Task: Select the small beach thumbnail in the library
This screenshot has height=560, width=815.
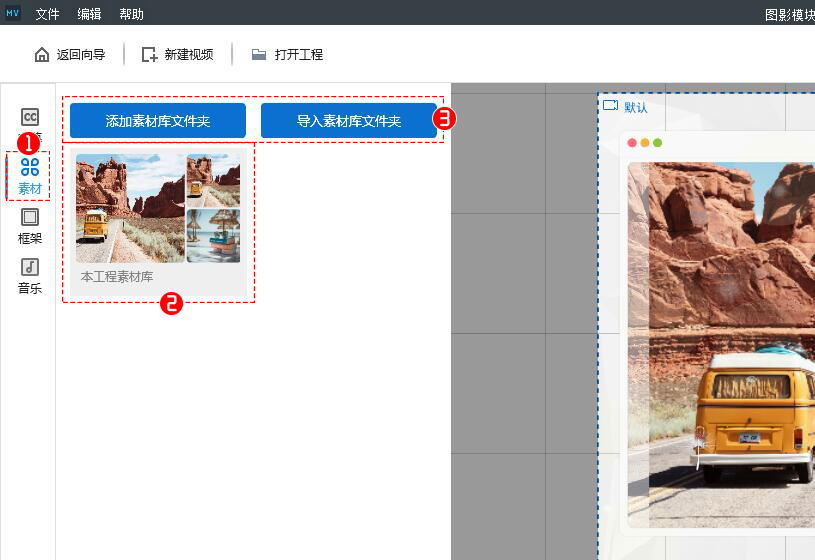Action: tap(213, 236)
